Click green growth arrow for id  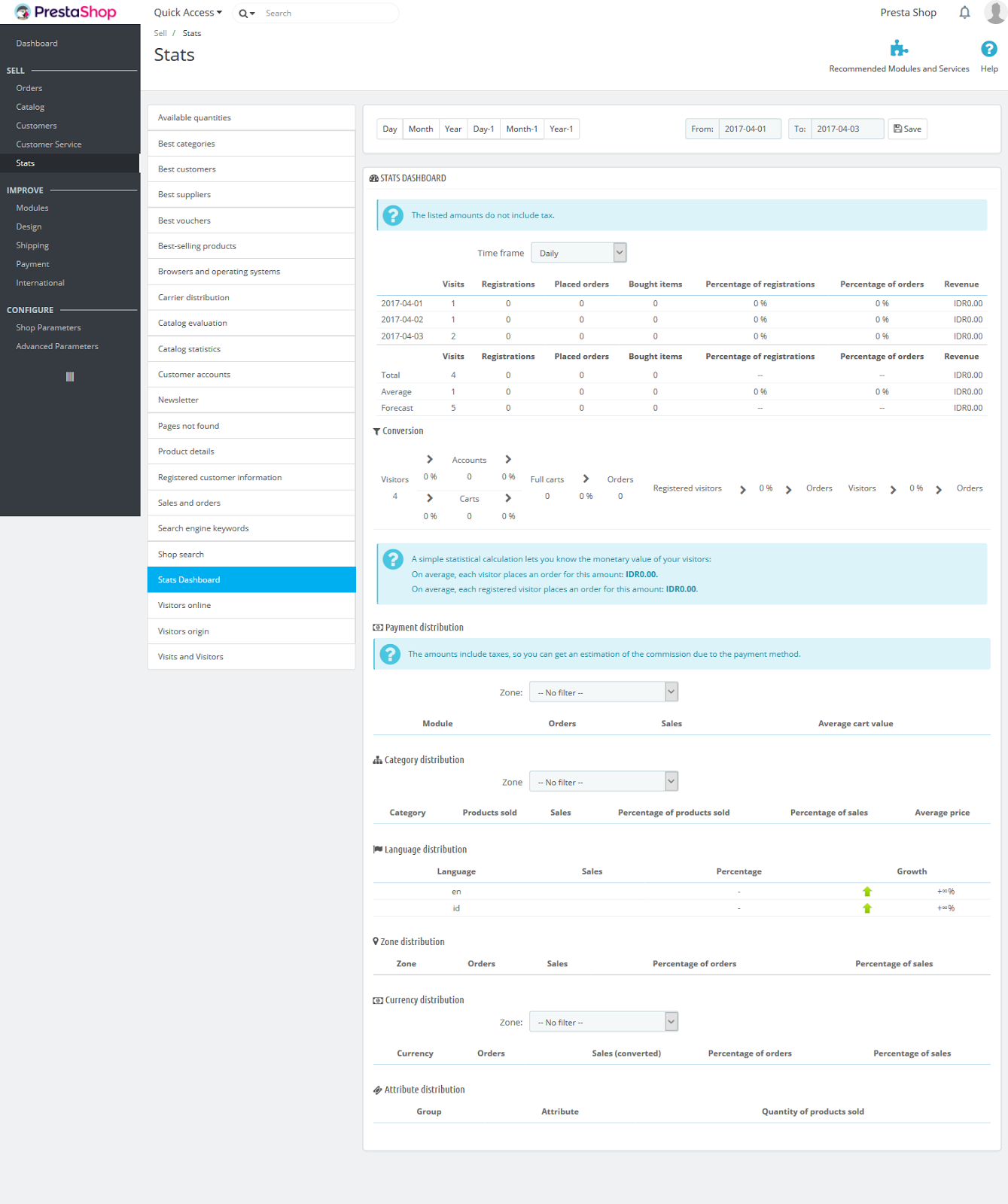tap(867, 908)
